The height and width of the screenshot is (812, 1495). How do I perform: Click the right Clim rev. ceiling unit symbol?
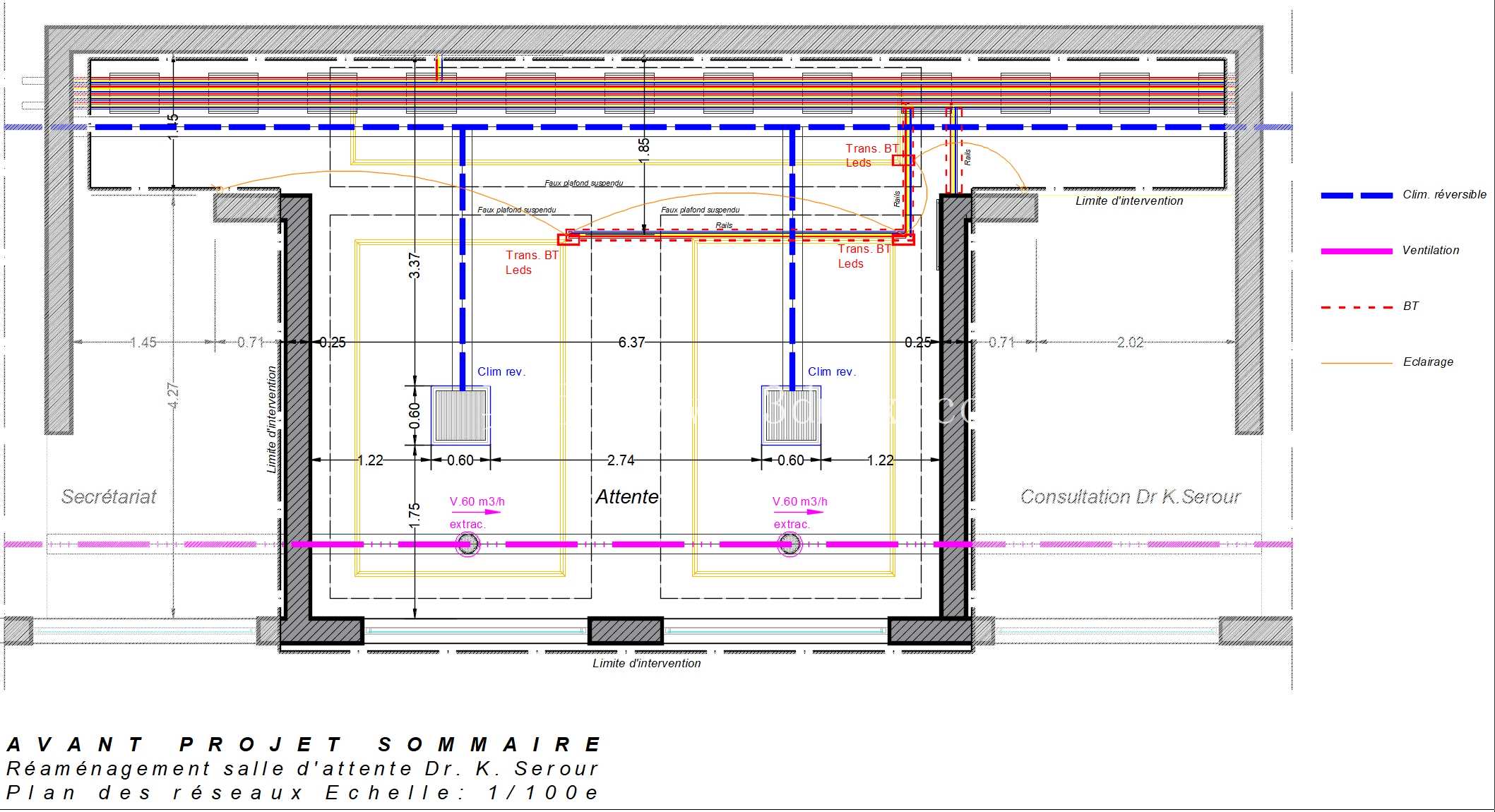(791, 415)
